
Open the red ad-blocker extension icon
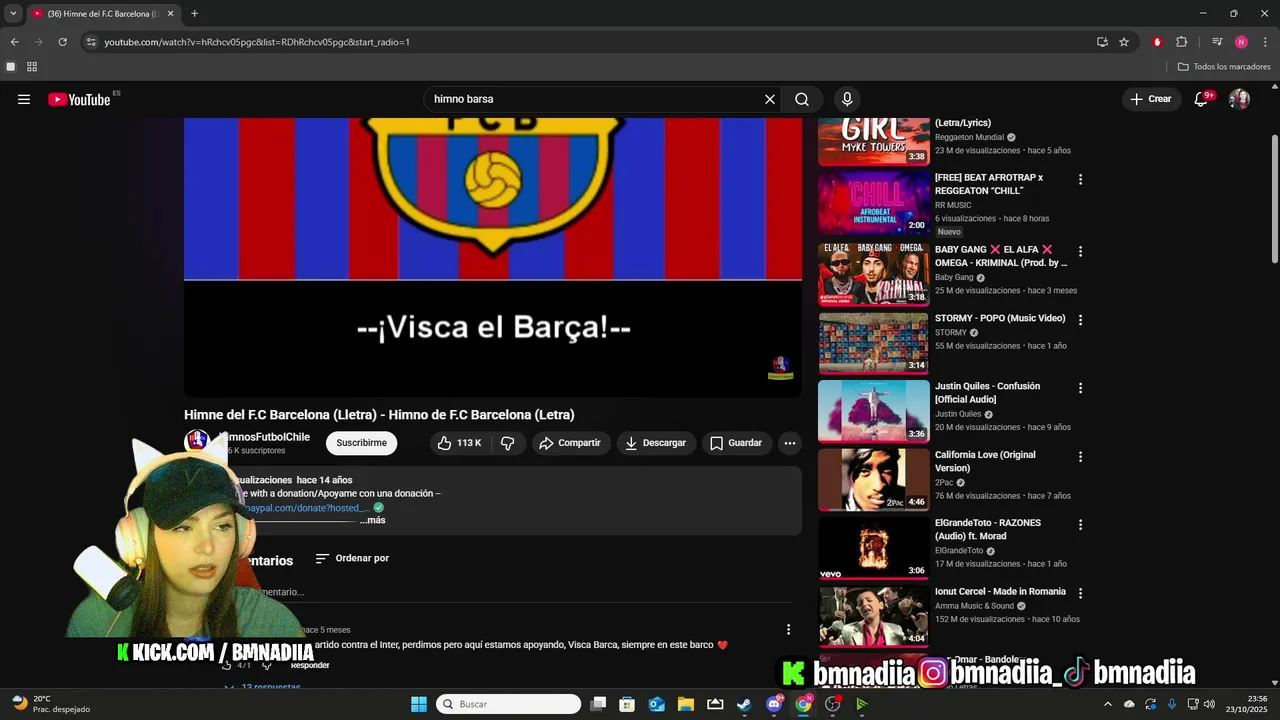pos(1157,42)
